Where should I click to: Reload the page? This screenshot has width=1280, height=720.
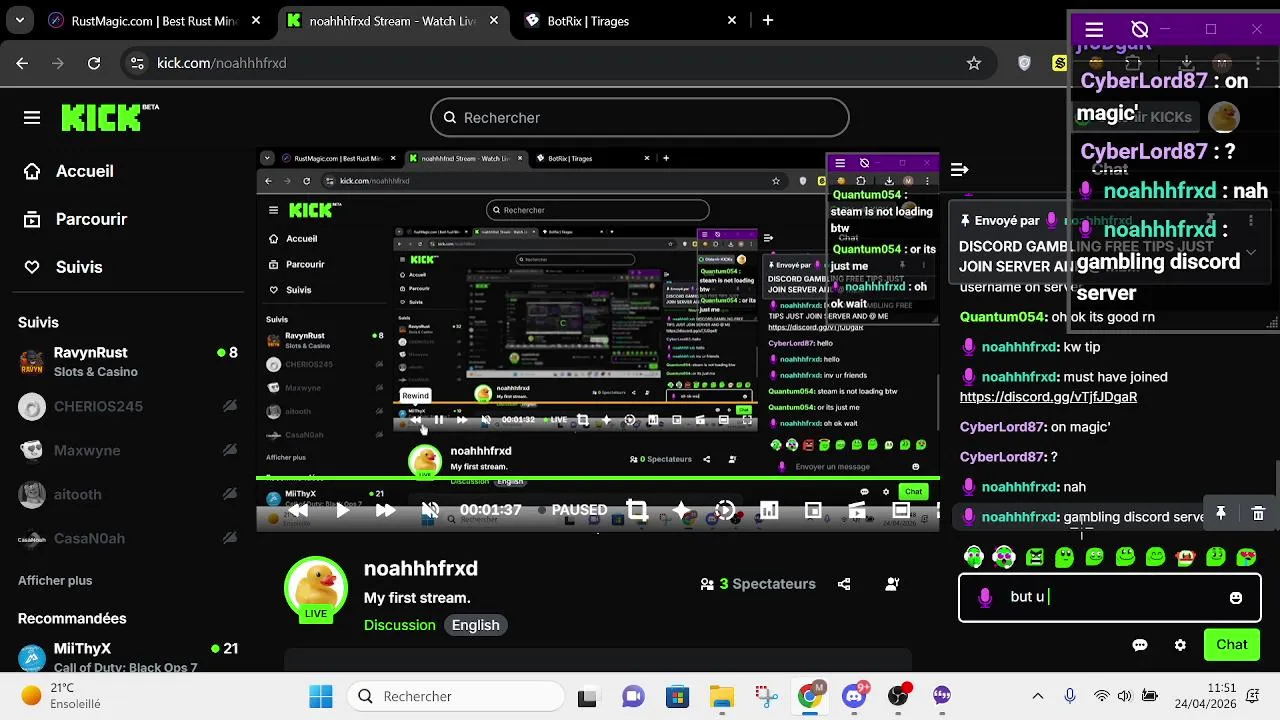94,63
